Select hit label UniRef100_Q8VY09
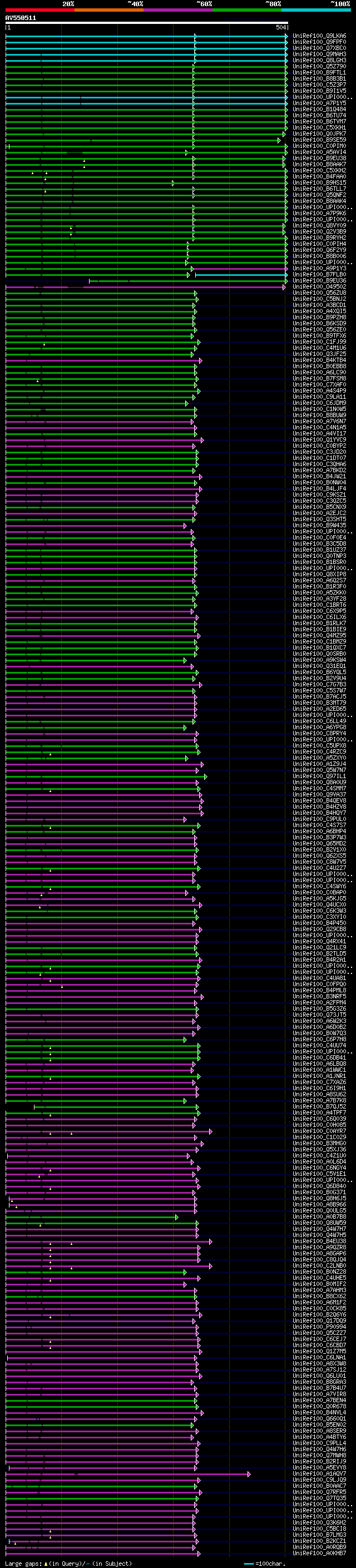 tap(319, 225)
